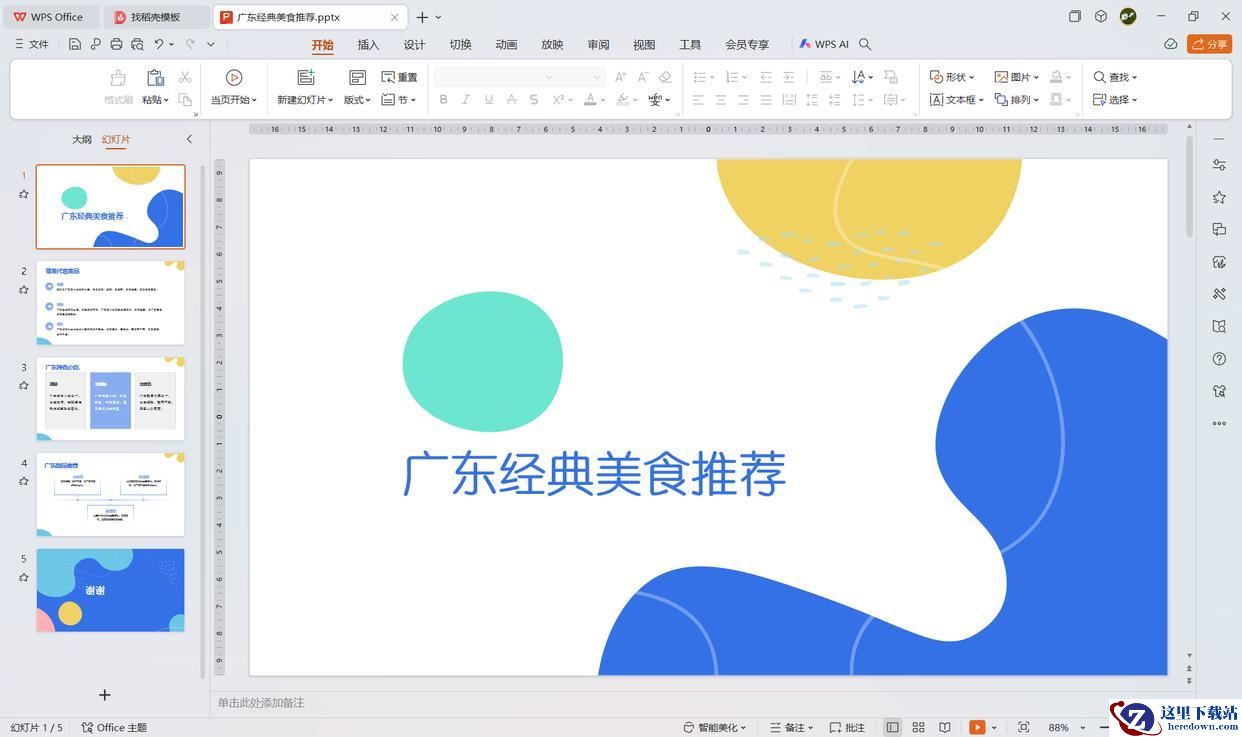
Task: Add a new slide with plus button
Action: (104, 695)
